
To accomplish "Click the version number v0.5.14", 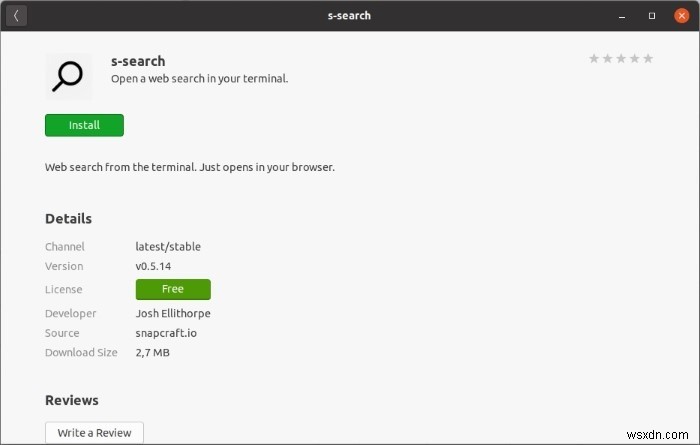I will click(155, 266).
